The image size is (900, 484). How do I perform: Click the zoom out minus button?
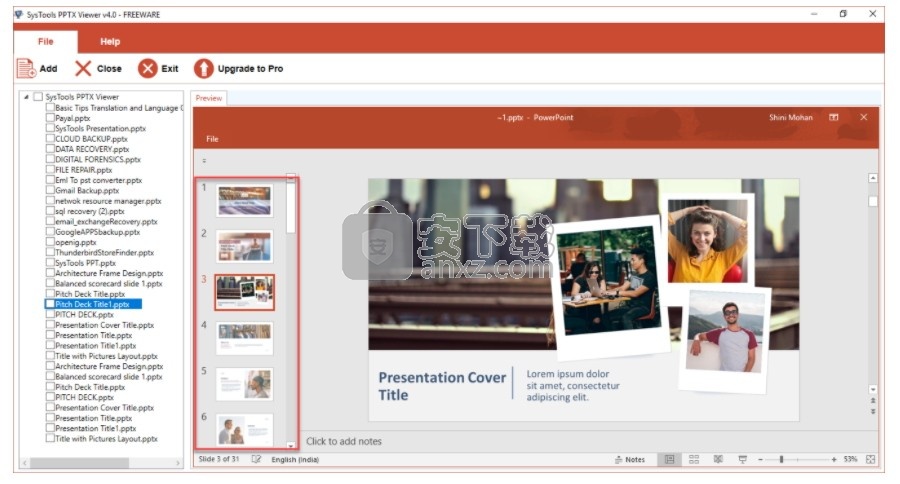click(761, 459)
